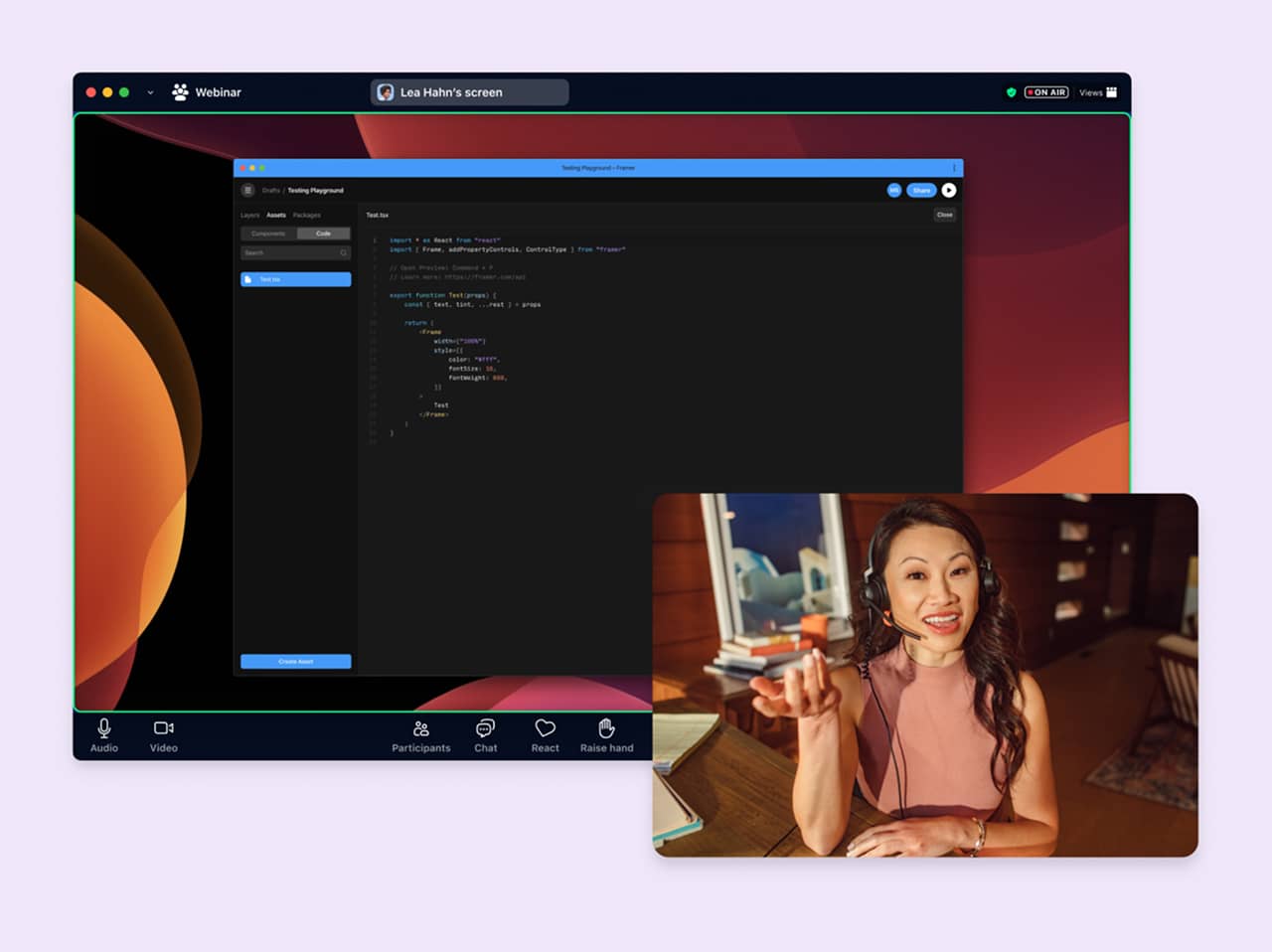Screen dimensions: 1272x952
Task: Mute the microphone in the Audio control
Action: pyautogui.click(x=103, y=735)
